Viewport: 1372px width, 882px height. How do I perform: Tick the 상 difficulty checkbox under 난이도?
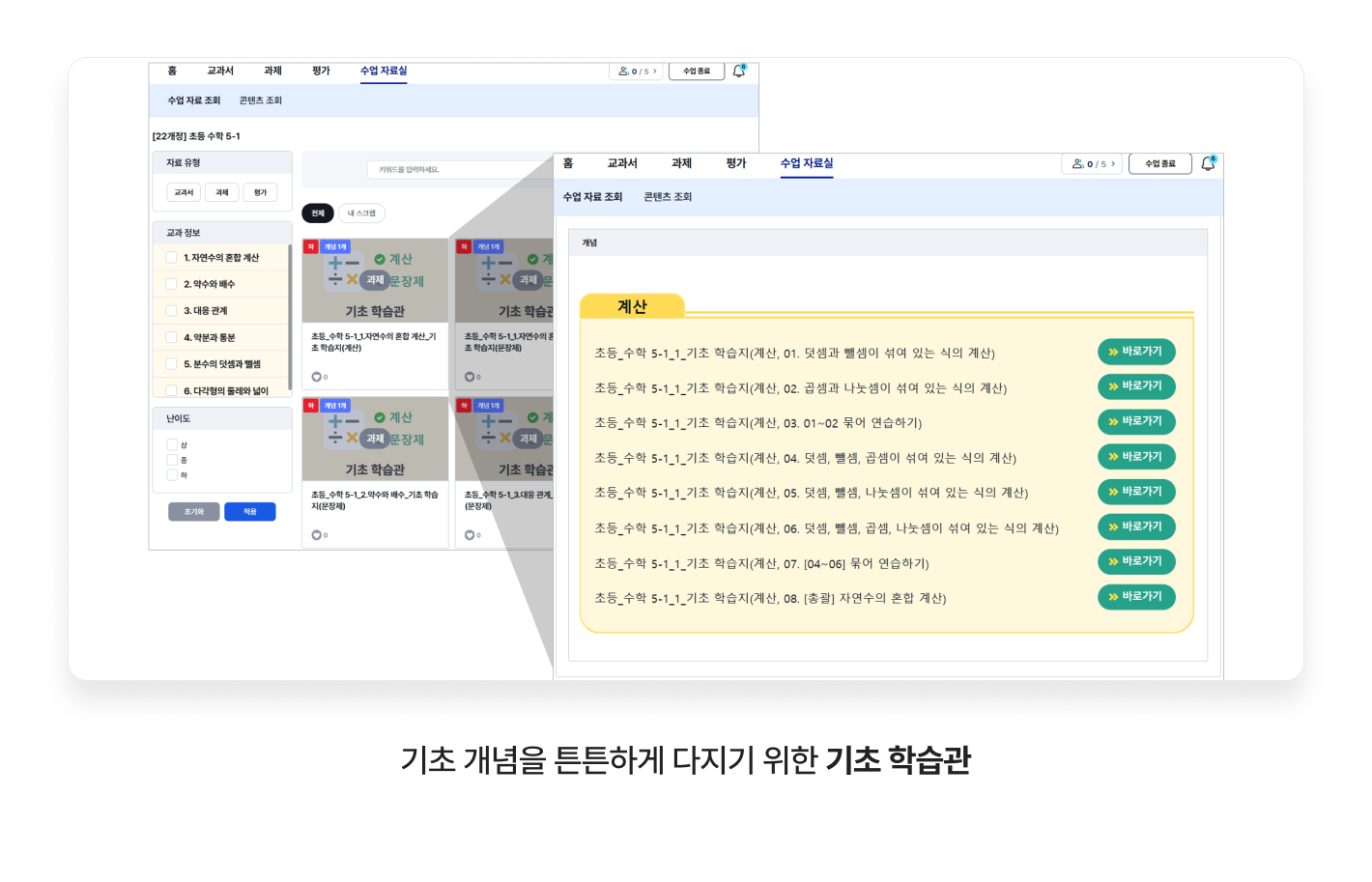(x=172, y=445)
